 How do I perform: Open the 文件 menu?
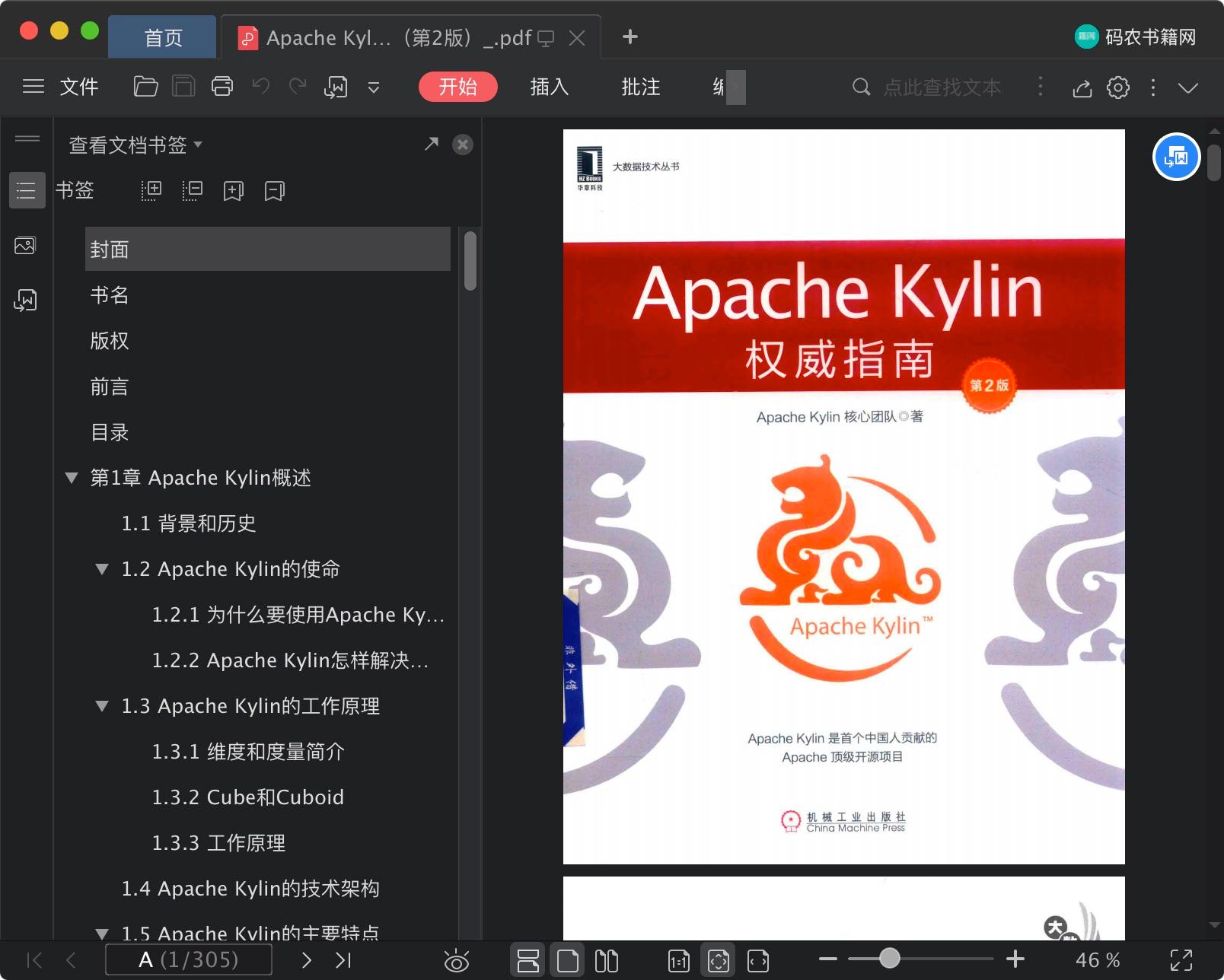point(79,87)
